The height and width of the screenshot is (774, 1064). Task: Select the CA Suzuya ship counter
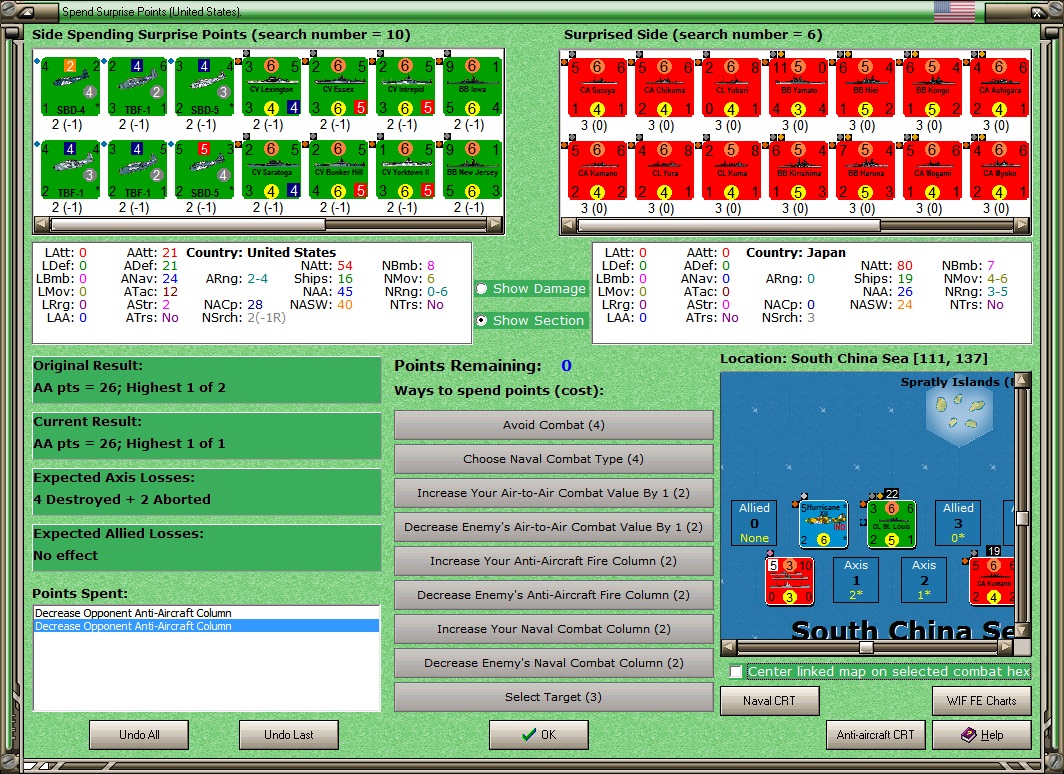click(x=597, y=88)
